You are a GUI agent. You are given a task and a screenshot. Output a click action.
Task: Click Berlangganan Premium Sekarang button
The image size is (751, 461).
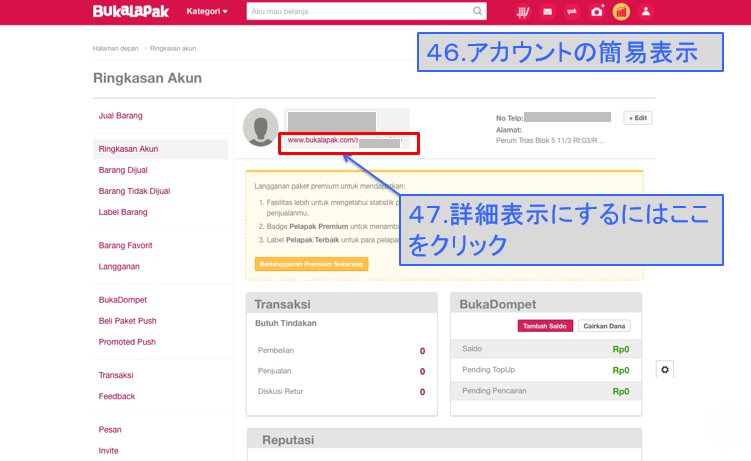point(311,264)
